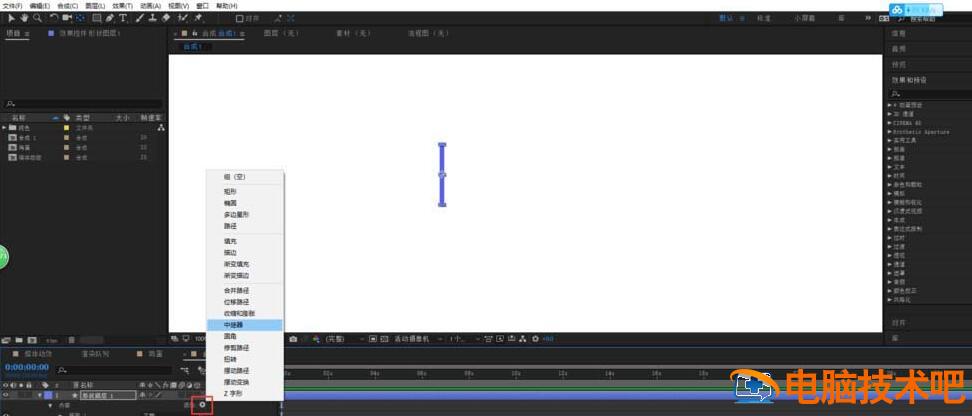
Task: Select the Selection arrow tool
Action: [x=12, y=18]
